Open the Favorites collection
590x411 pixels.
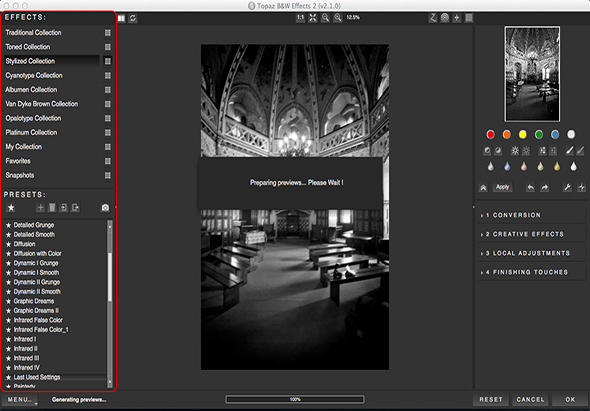pyautogui.click(x=18, y=161)
